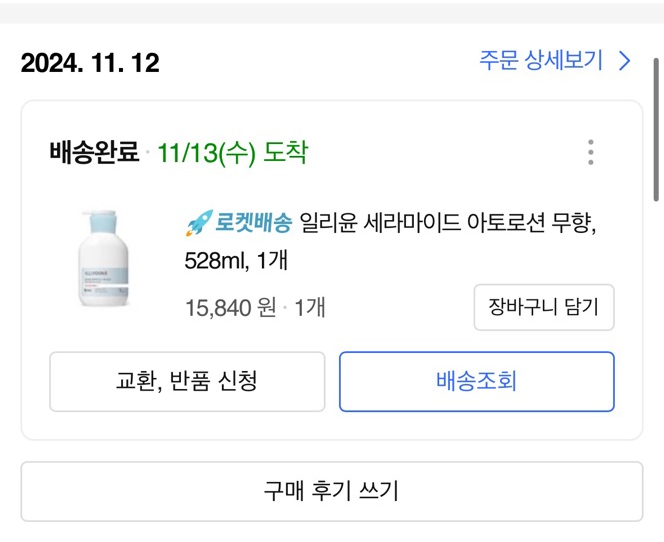This screenshot has height=542, width=664.
Task: Click the lotion bottle product thumbnail
Action: click(105, 258)
